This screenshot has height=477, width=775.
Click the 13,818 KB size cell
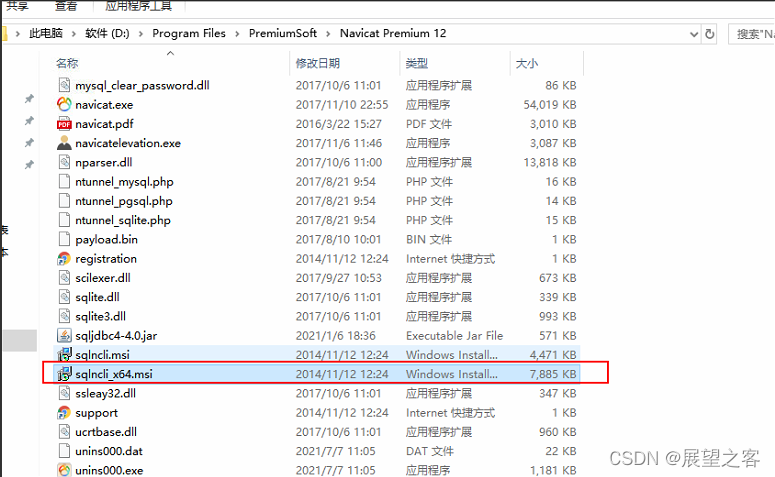click(x=550, y=163)
